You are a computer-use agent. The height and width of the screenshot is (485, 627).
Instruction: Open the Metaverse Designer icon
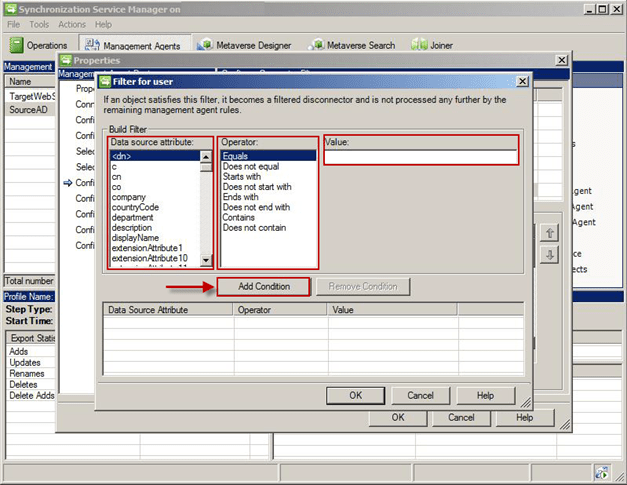pos(205,45)
